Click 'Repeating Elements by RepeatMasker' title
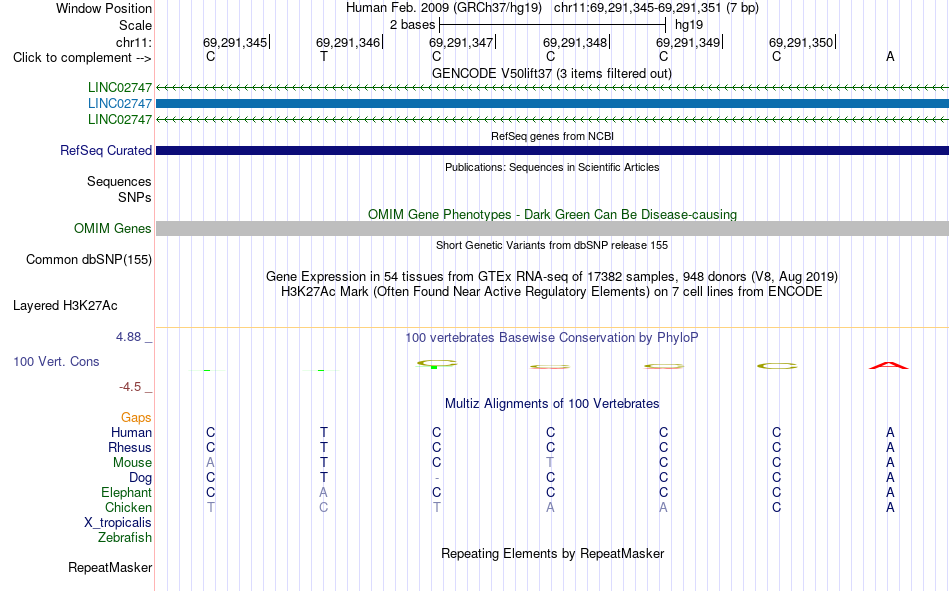The image size is (950, 591). (x=553, y=553)
